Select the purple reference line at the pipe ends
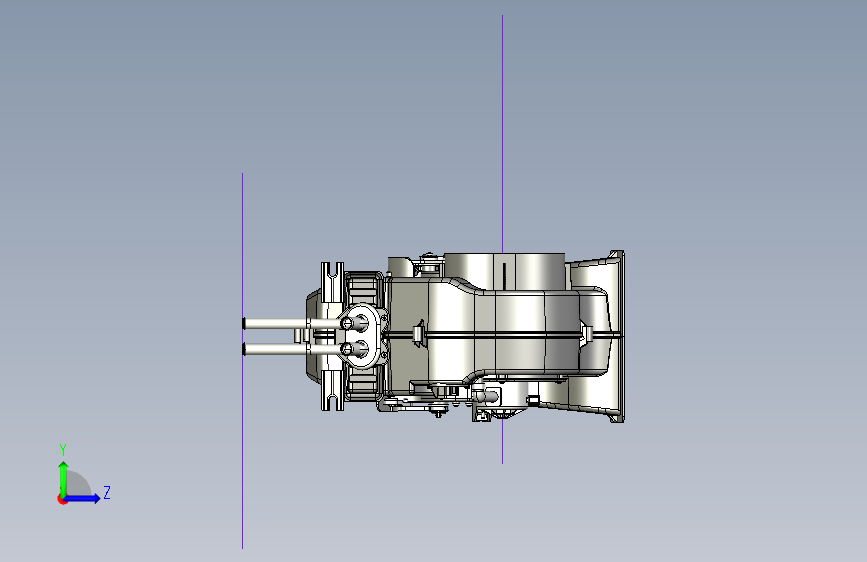The image size is (867, 562). point(242,361)
